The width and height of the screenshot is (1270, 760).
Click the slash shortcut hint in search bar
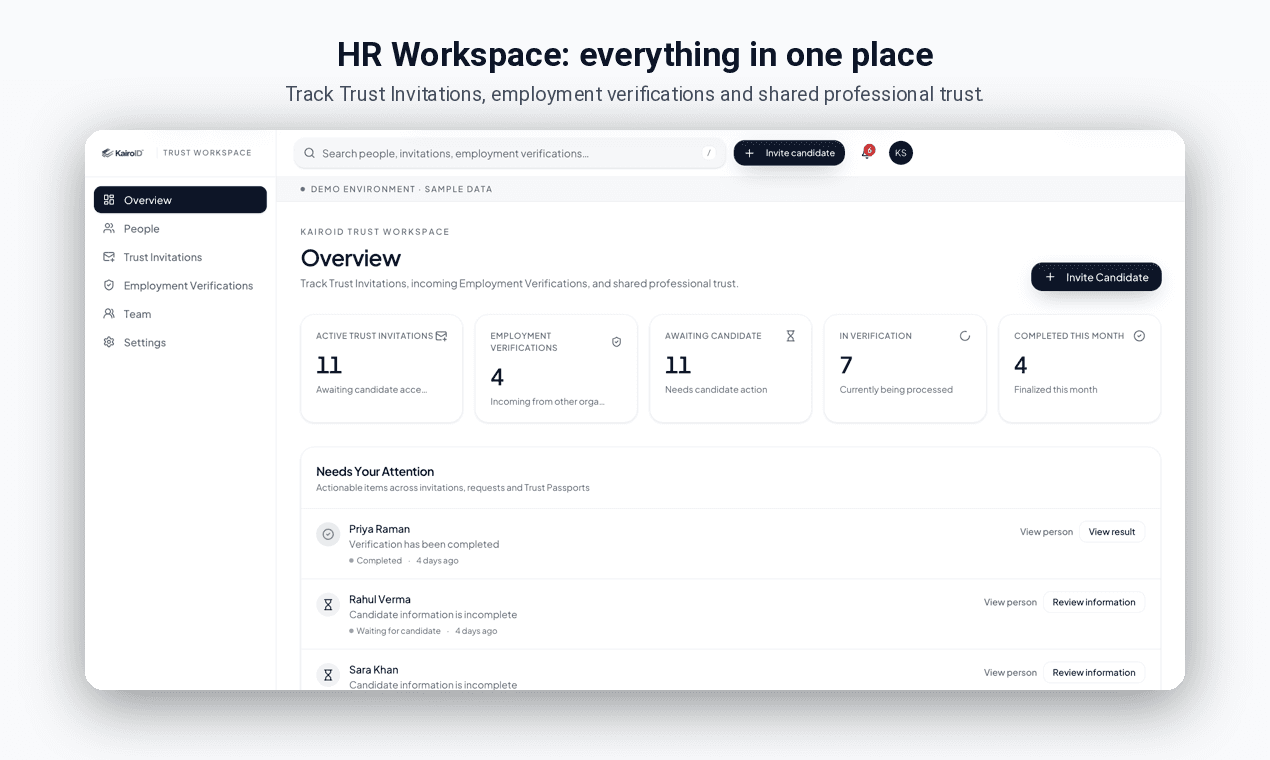709,153
